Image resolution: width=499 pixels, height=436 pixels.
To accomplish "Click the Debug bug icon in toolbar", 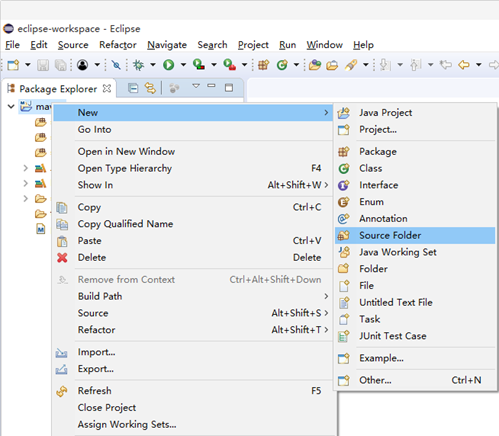I will click(138, 65).
